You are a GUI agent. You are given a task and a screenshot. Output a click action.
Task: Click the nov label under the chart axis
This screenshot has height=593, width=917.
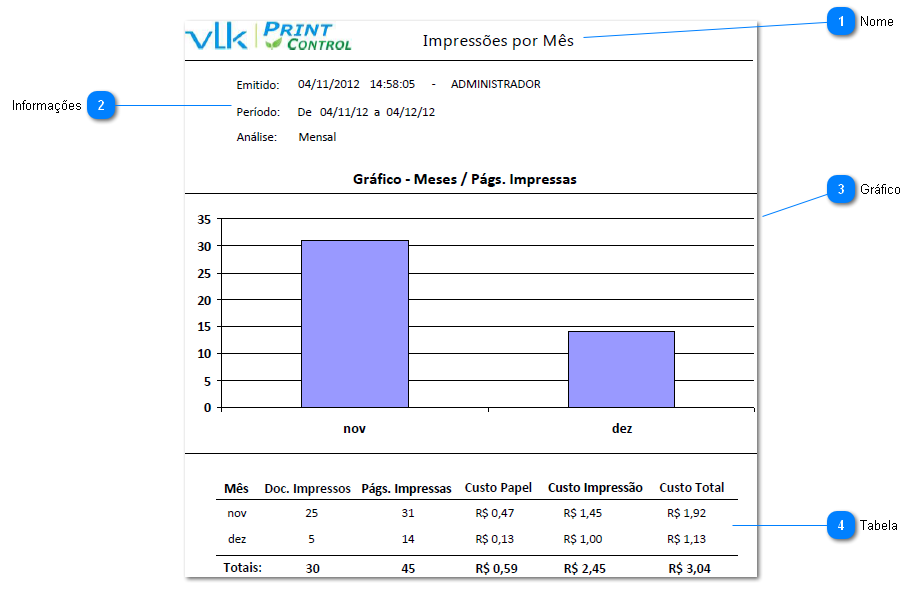(x=354, y=429)
